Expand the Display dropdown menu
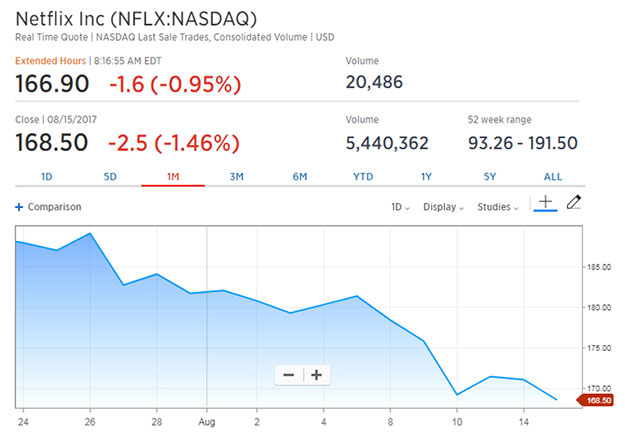The height and width of the screenshot is (442, 625). tap(443, 208)
